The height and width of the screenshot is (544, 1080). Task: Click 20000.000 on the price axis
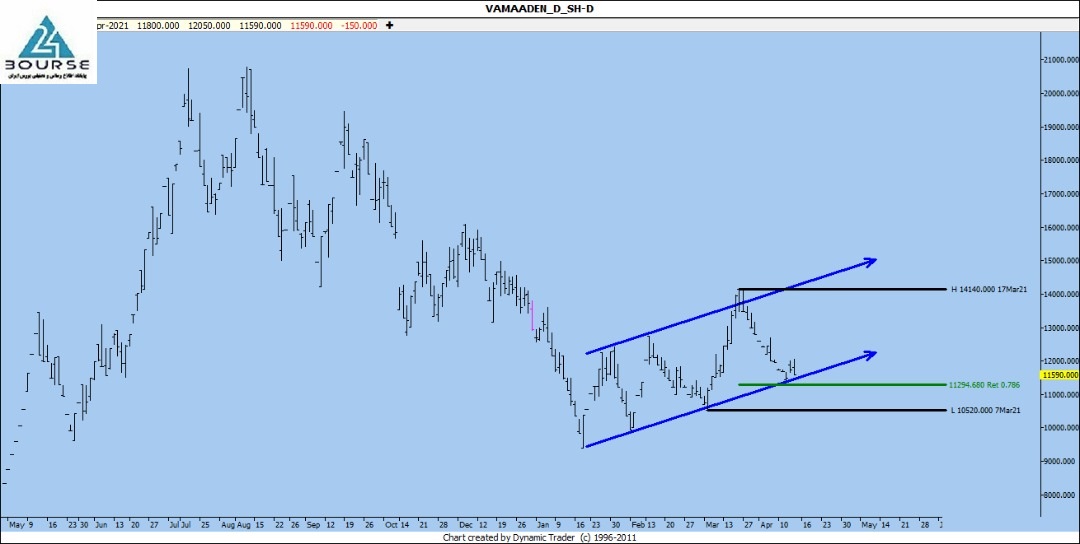[x=1061, y=94]
